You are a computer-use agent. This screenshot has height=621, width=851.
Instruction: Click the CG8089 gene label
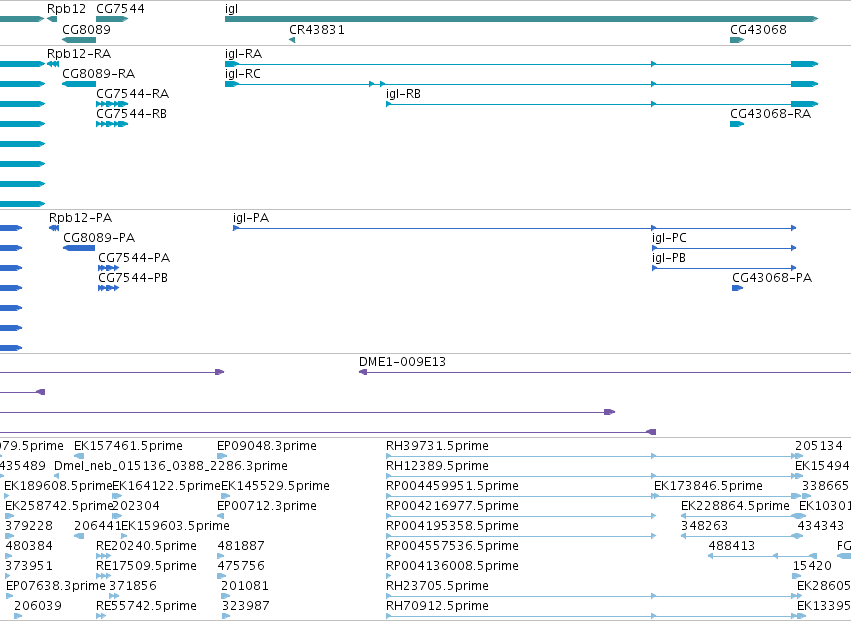[x=86, y=29]
